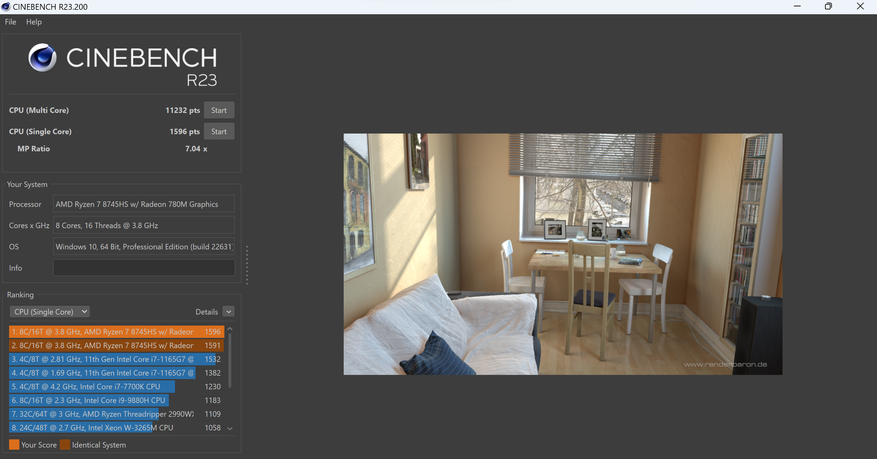
Task: Select ranking entry 1 with score 1596
Action: 116,332
